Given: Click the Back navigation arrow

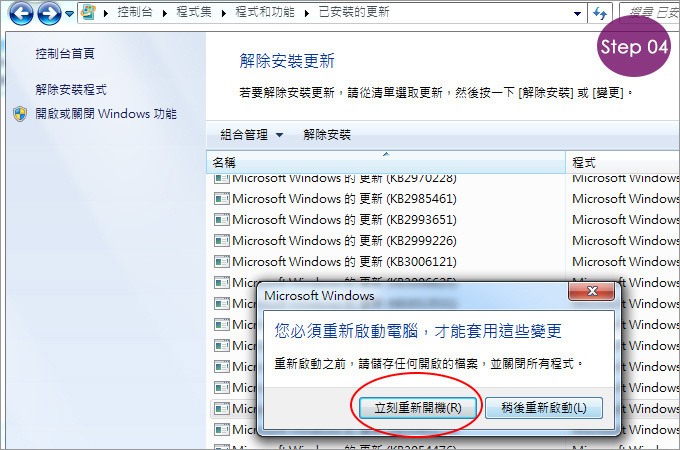Looking at the screenshot, I should (21, 13).
